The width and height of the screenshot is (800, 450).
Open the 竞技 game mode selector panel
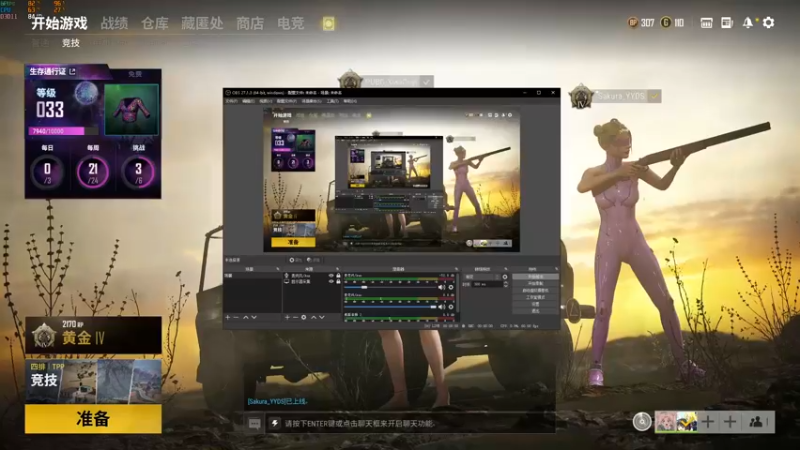93,381
